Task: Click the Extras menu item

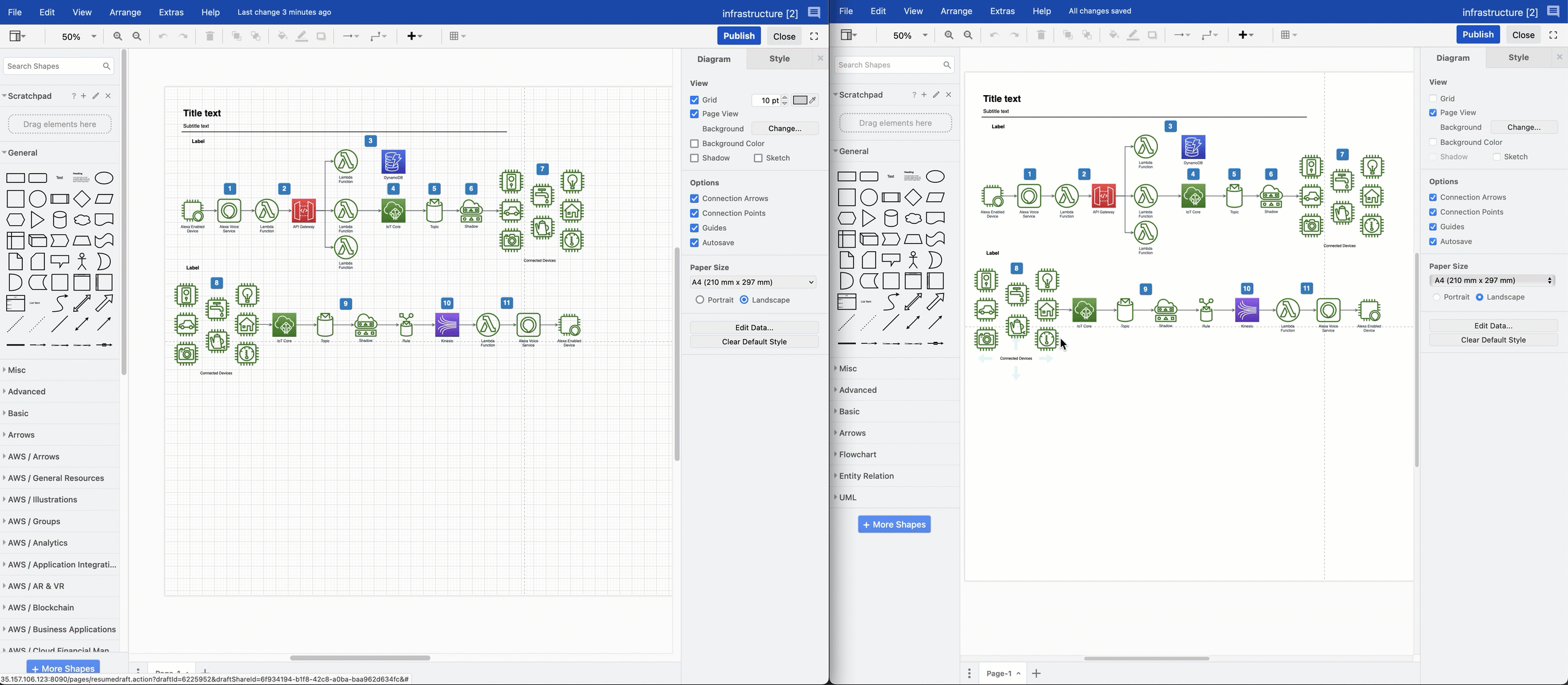Action: click(x=170, y=11)
